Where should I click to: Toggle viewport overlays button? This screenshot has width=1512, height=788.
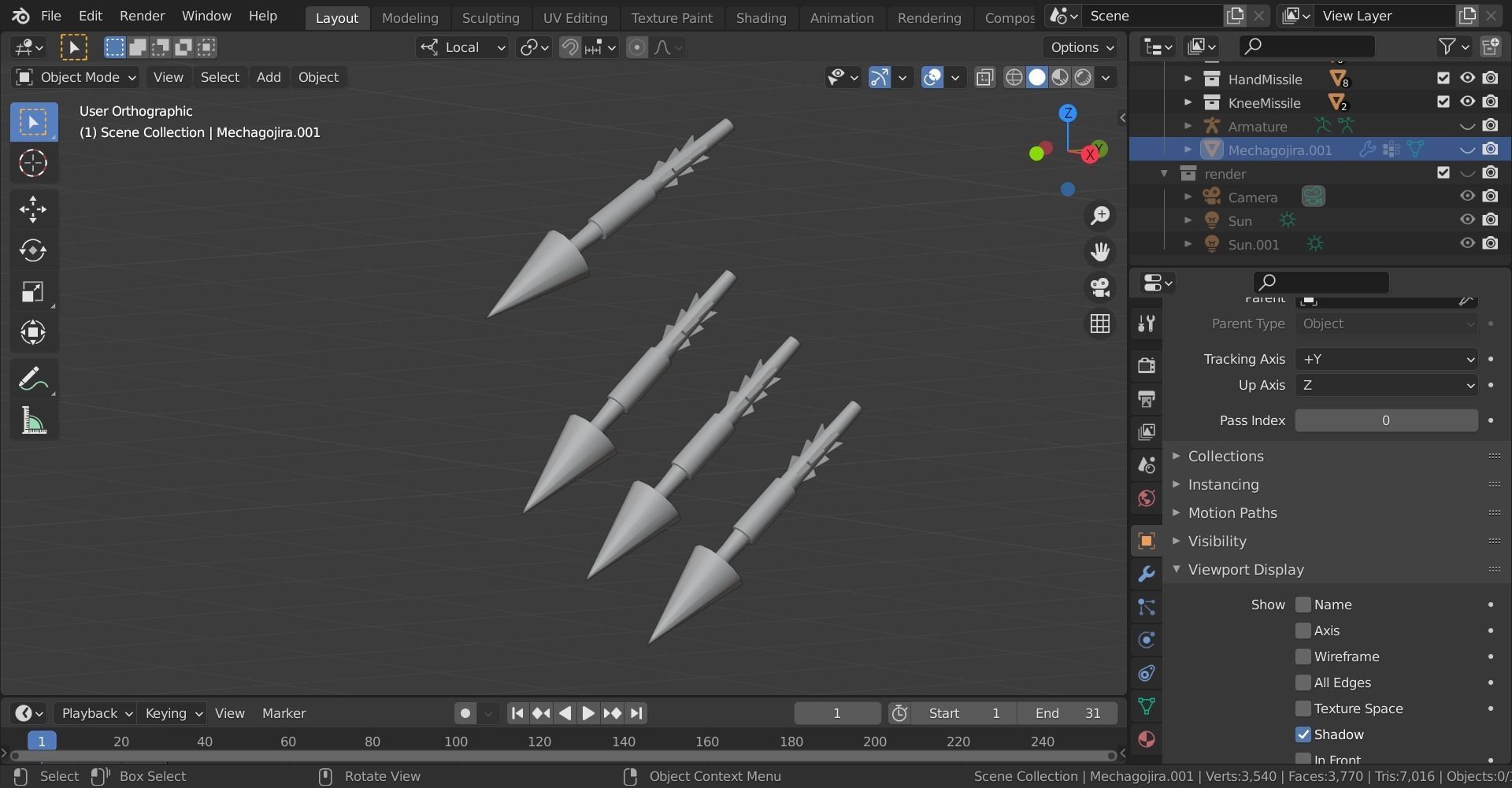tap(932, 77)
